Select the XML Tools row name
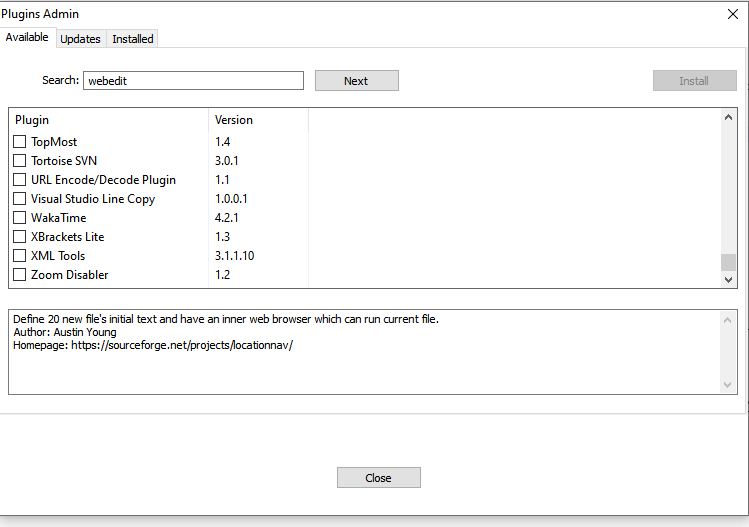This screenshot has height=527, width=749. 58,256
